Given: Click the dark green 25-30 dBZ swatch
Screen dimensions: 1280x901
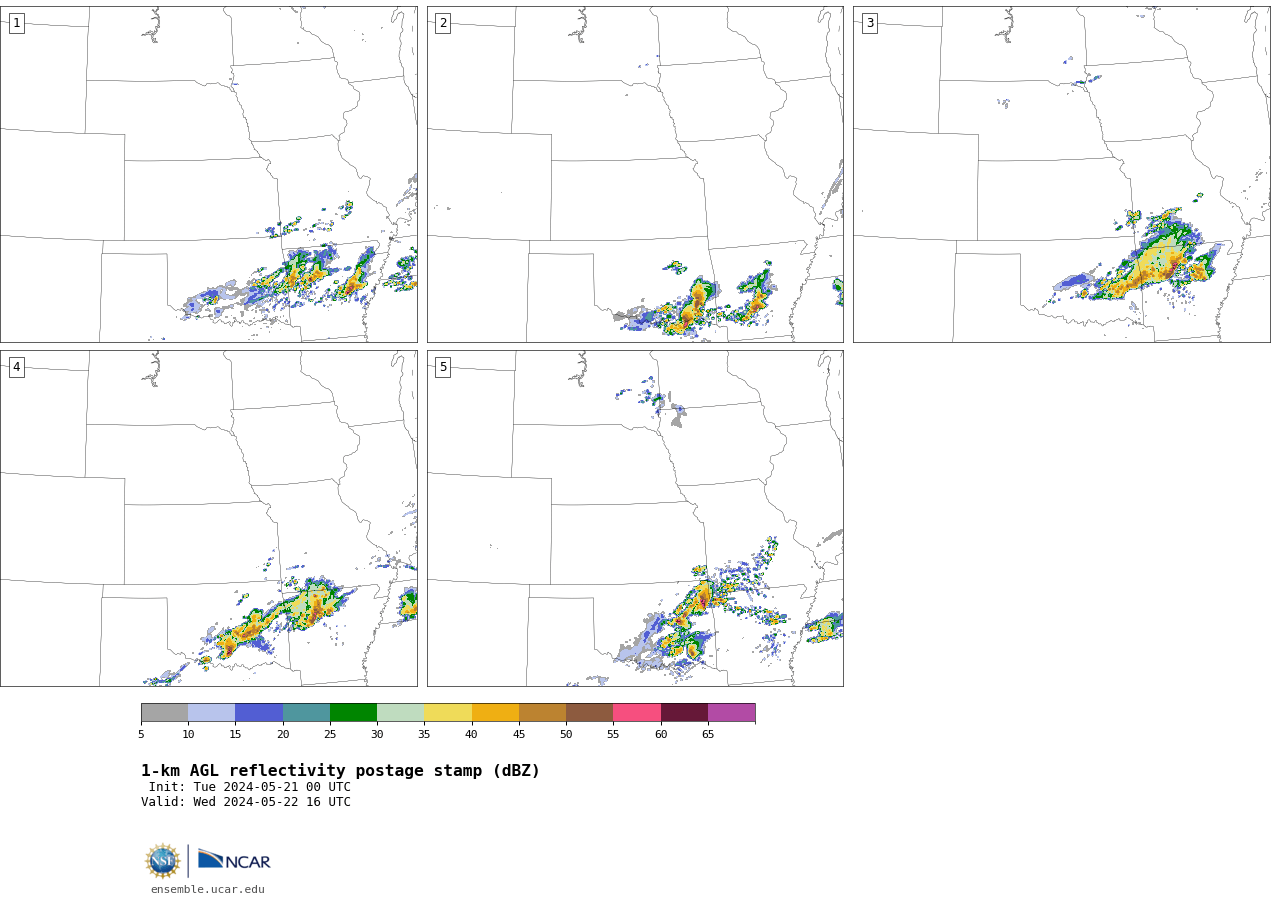Looking at the screenshot, I should [353, 712].
